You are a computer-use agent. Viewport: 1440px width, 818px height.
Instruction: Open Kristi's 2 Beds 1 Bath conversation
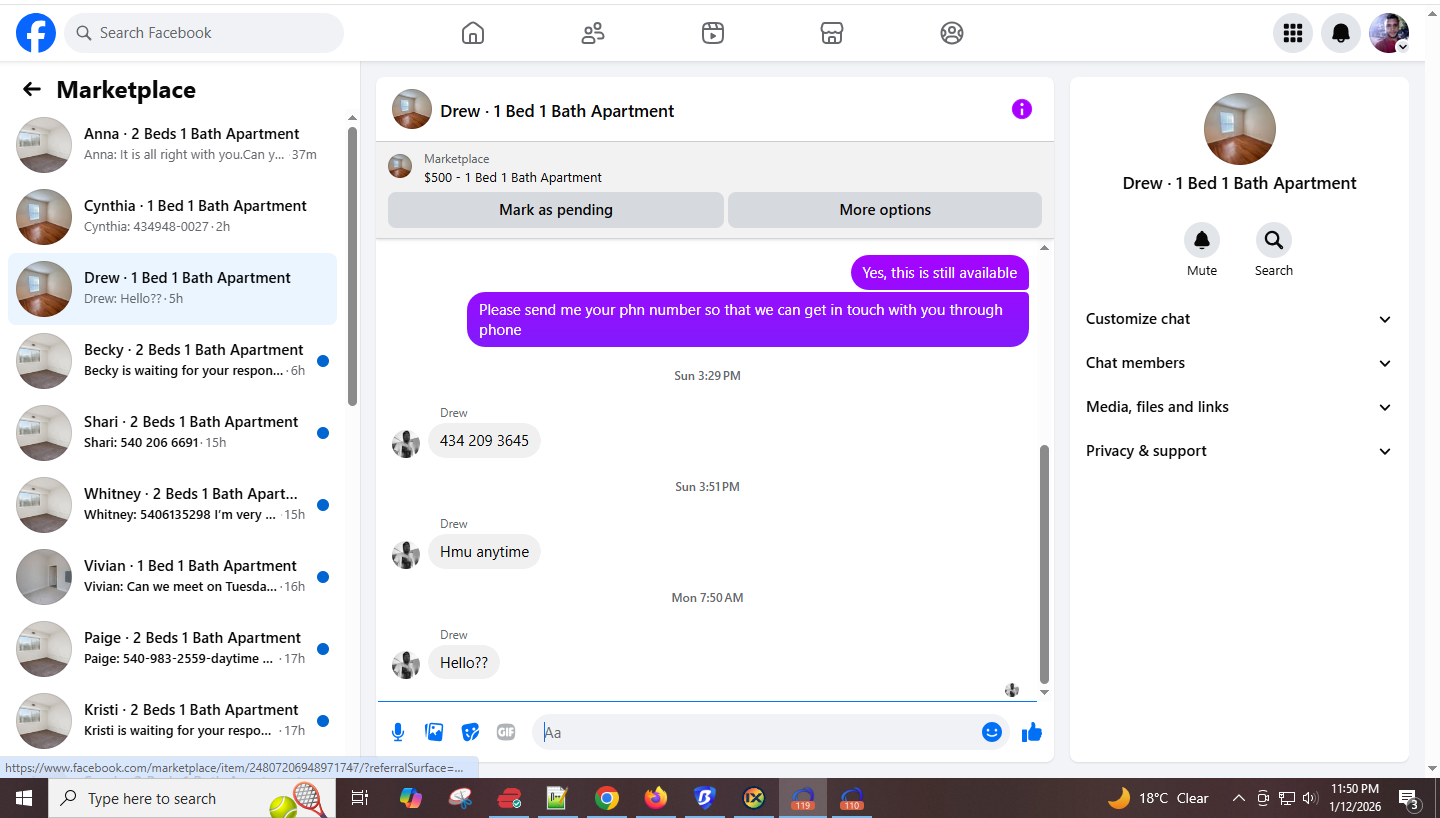click(172, 721)
